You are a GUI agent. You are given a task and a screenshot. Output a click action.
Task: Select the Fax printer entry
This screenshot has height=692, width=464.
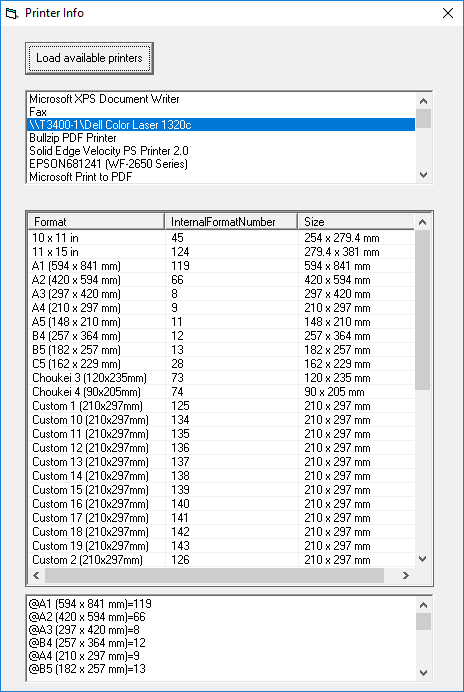(221, 112)
